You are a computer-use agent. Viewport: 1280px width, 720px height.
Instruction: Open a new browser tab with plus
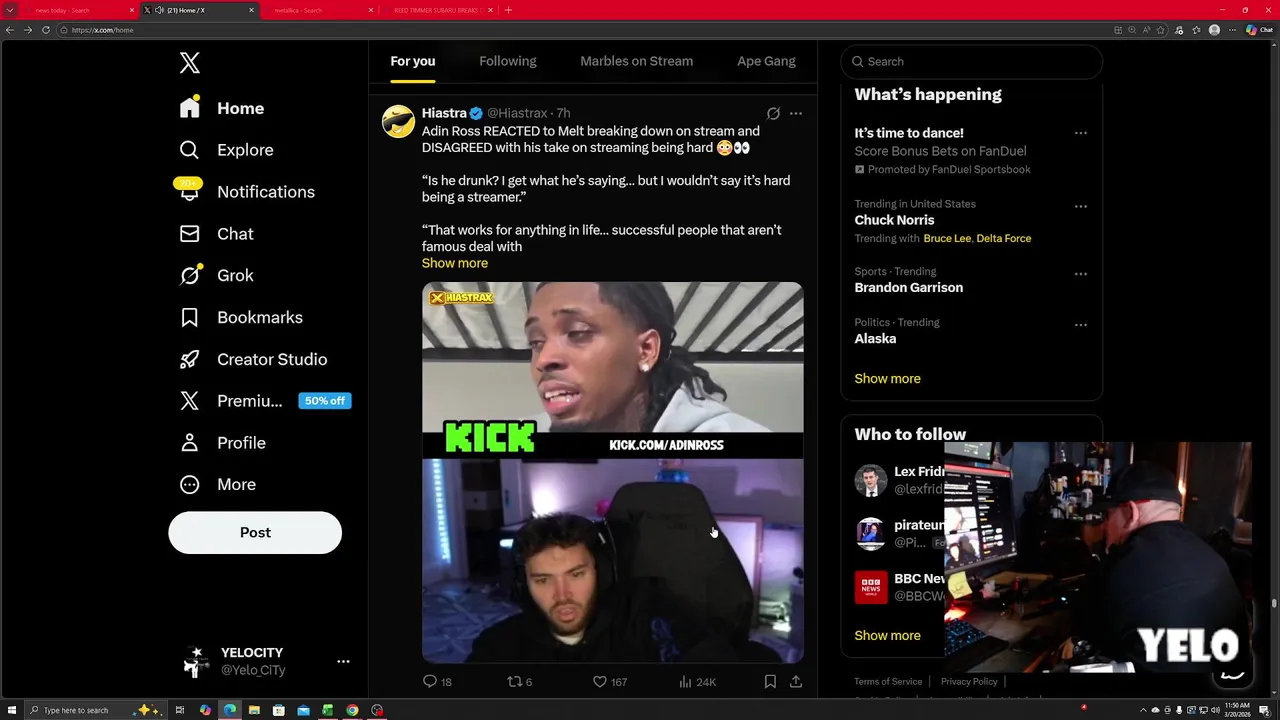pyautogui.click(x=508, y=10)
